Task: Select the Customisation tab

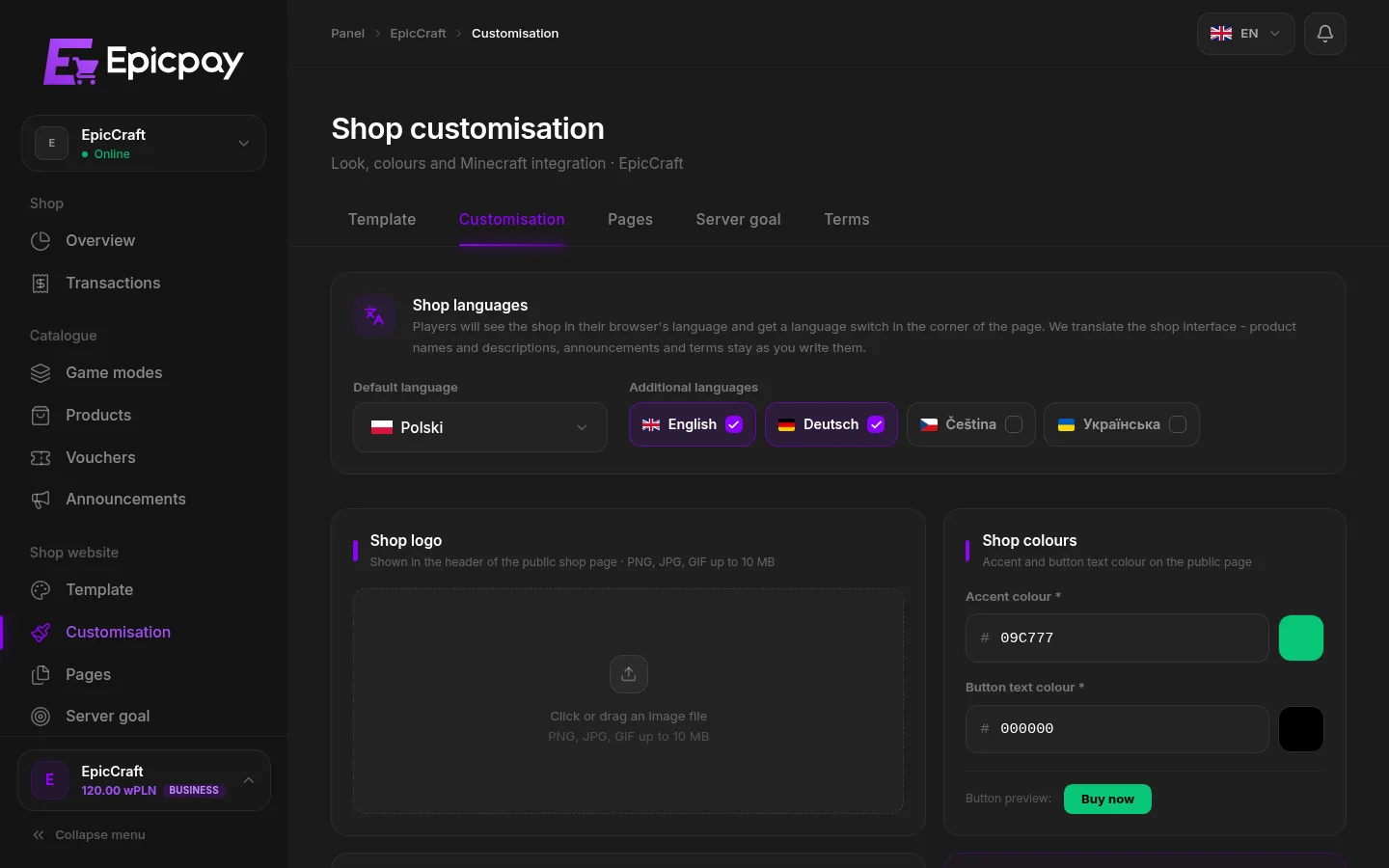Action: click(x=512, y=220)
